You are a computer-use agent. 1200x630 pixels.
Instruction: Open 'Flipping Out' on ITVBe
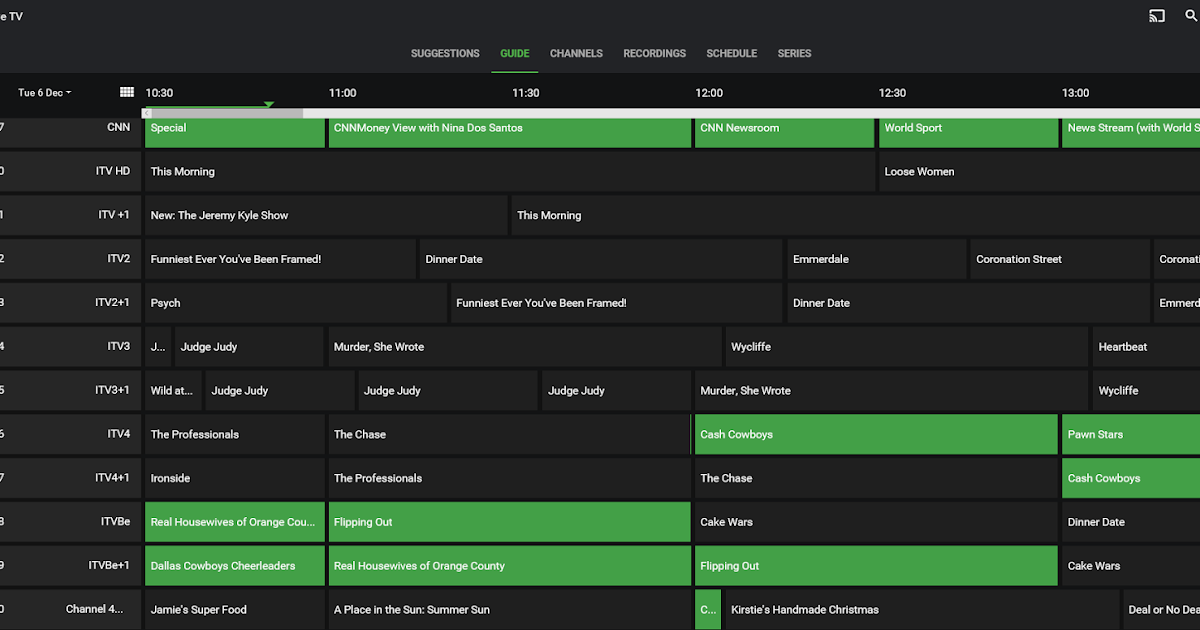click(510, 522)
